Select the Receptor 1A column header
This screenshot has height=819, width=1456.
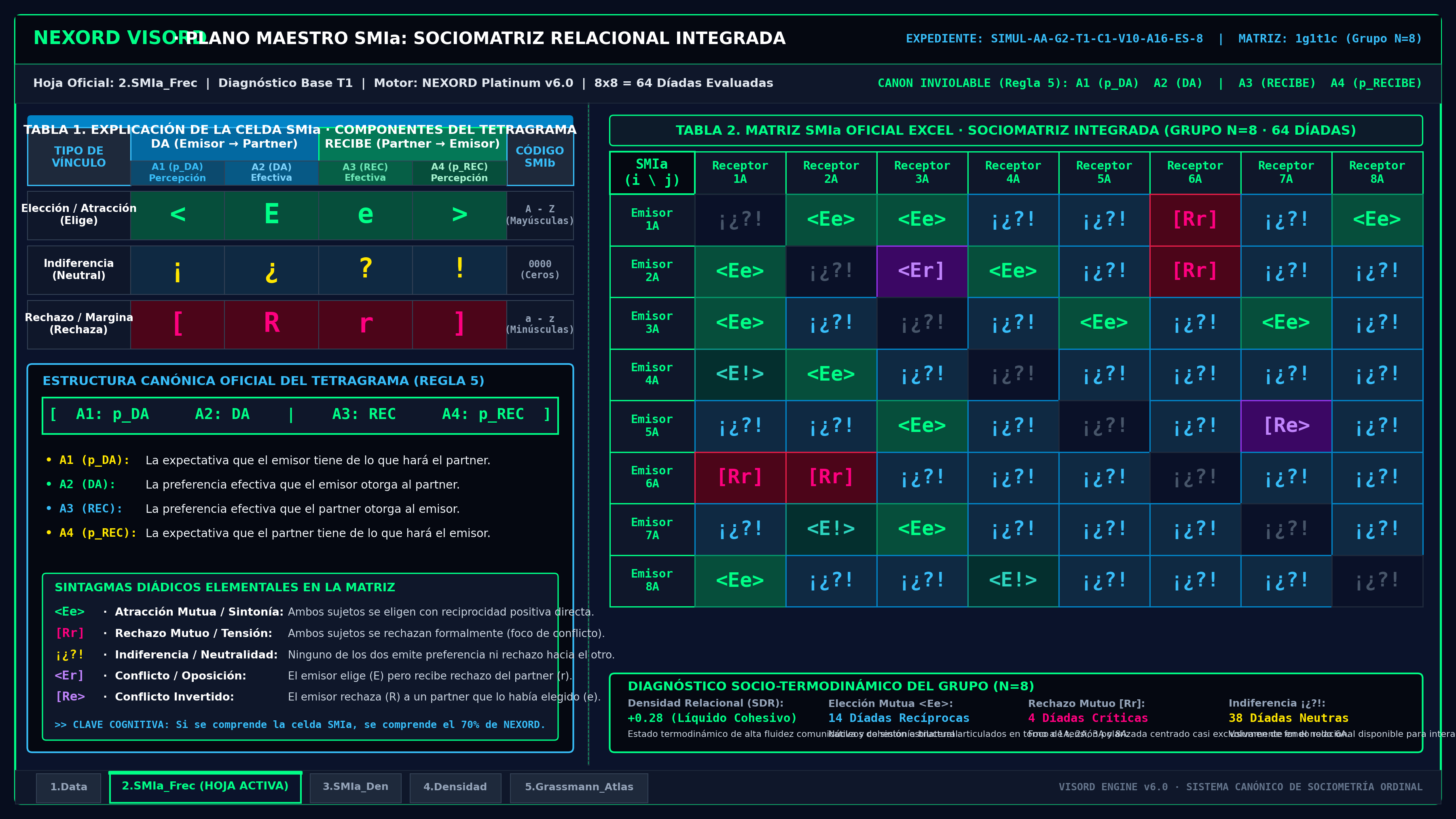coord(740,172)
